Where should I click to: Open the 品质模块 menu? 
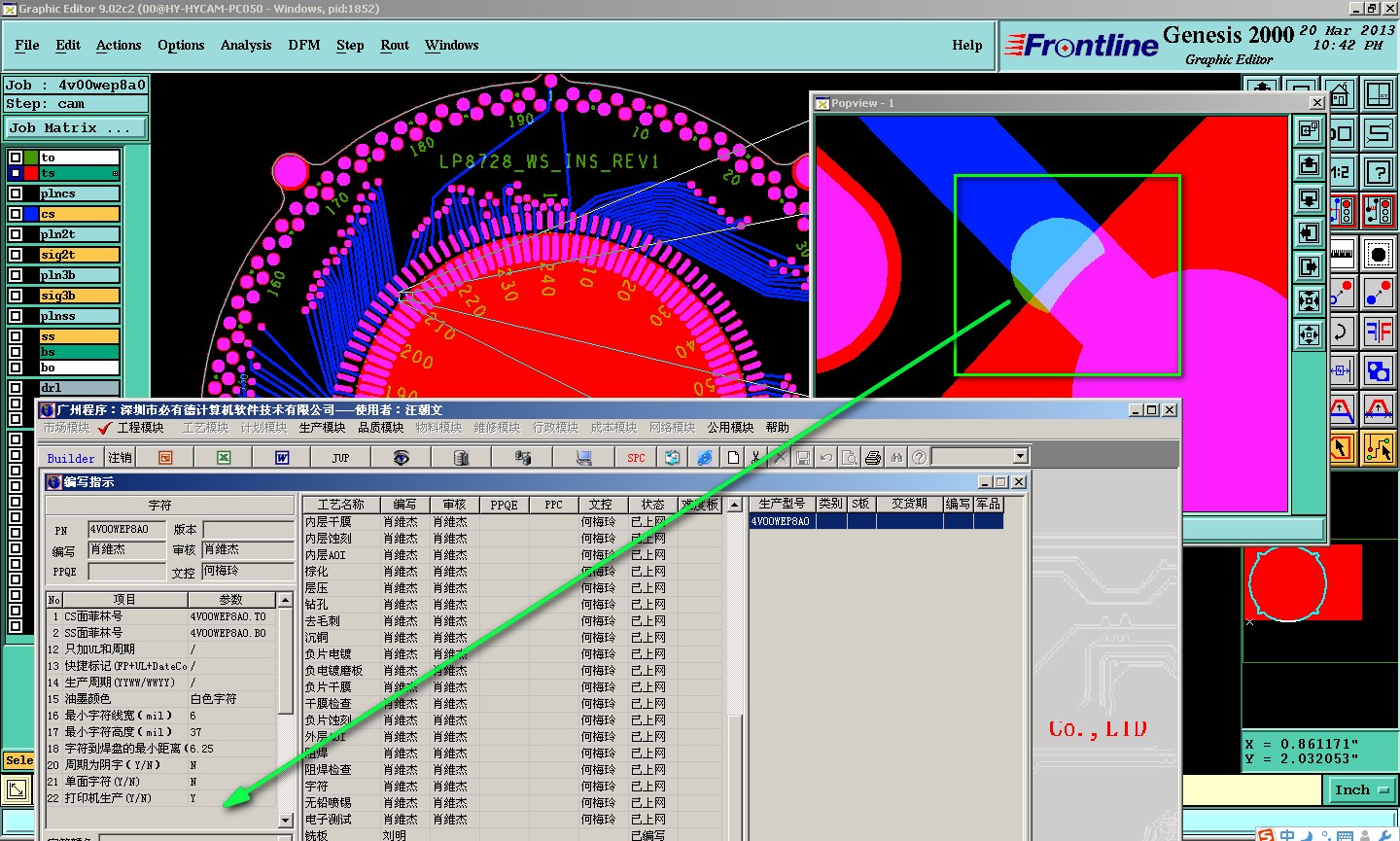(x=381, y=428)
